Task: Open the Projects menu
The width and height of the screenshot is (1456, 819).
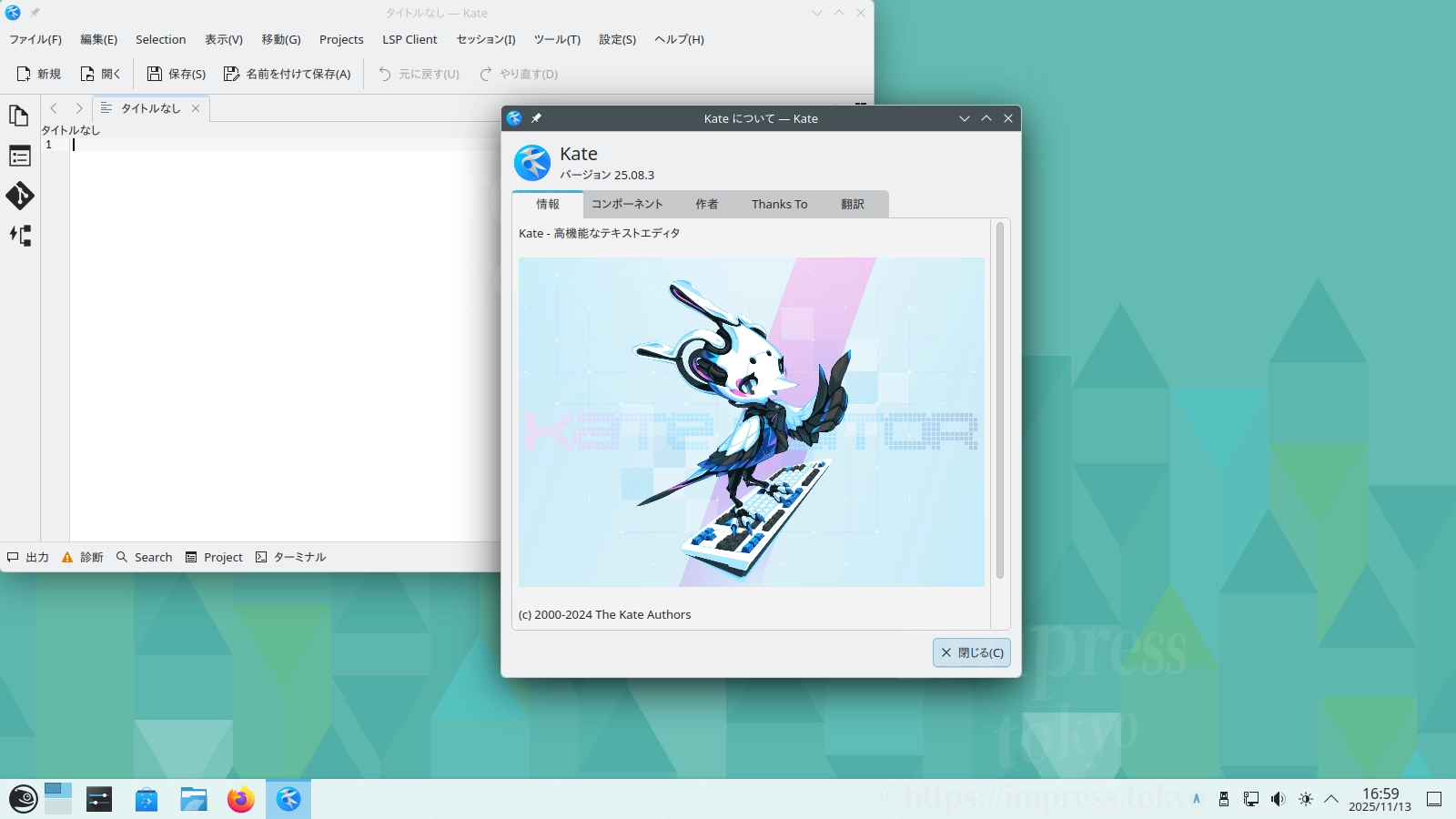Action: (341, 39)
